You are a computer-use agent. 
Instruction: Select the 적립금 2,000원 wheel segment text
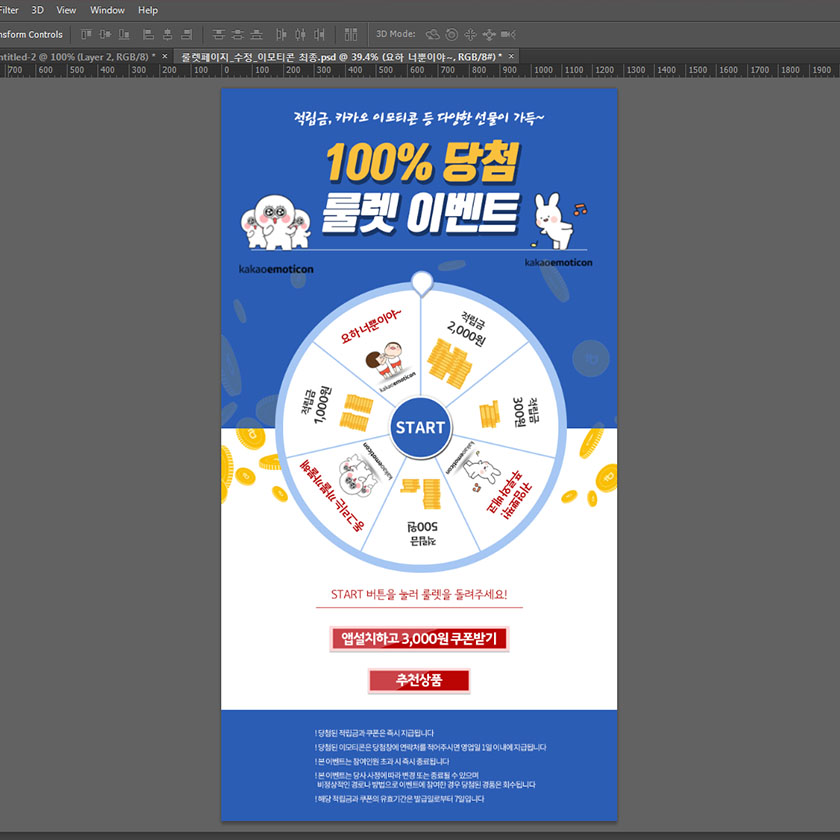click(x=469, y=330)
